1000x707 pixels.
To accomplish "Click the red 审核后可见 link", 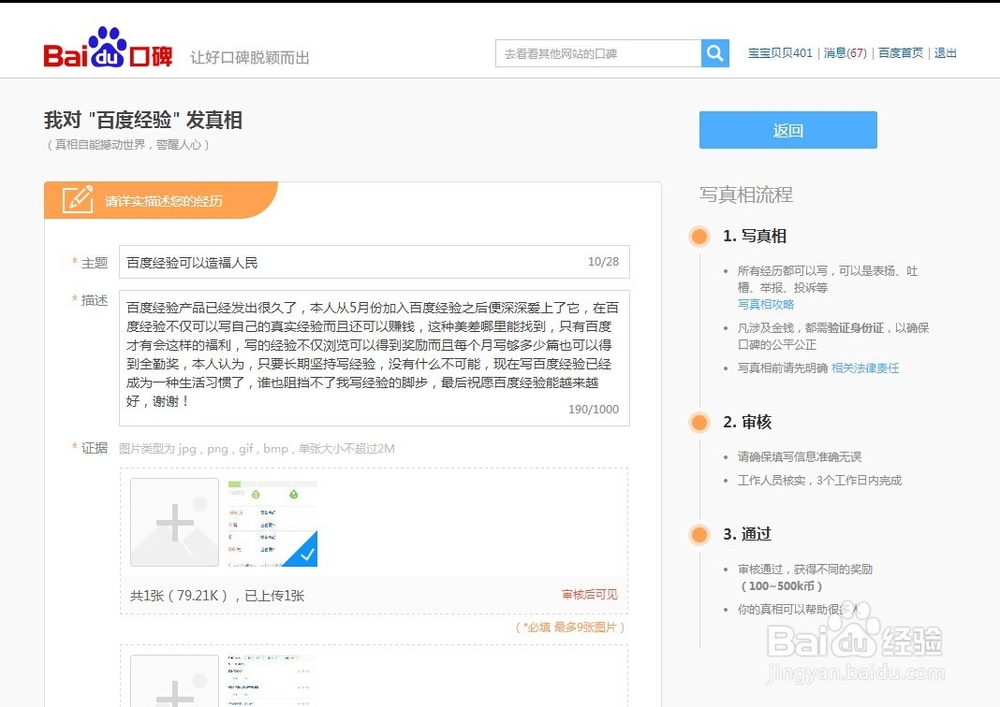I will tap(592, 592).
